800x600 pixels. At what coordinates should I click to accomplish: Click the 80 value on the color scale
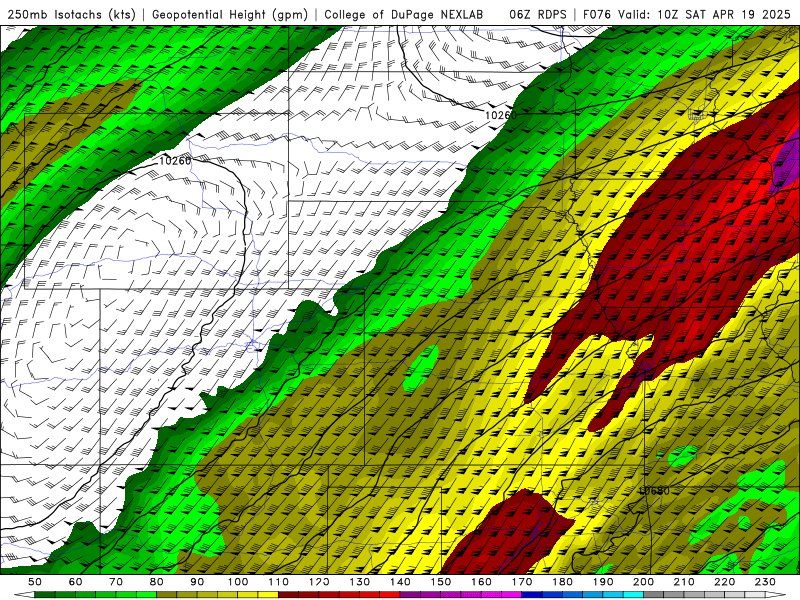pyautogui.click(x=157, y=582)
